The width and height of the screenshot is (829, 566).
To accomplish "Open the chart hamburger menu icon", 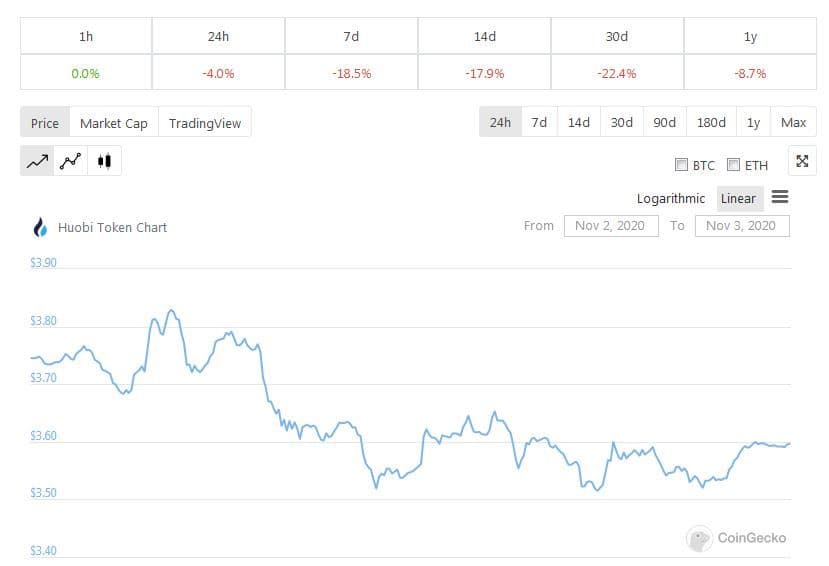I will (780, 198).
